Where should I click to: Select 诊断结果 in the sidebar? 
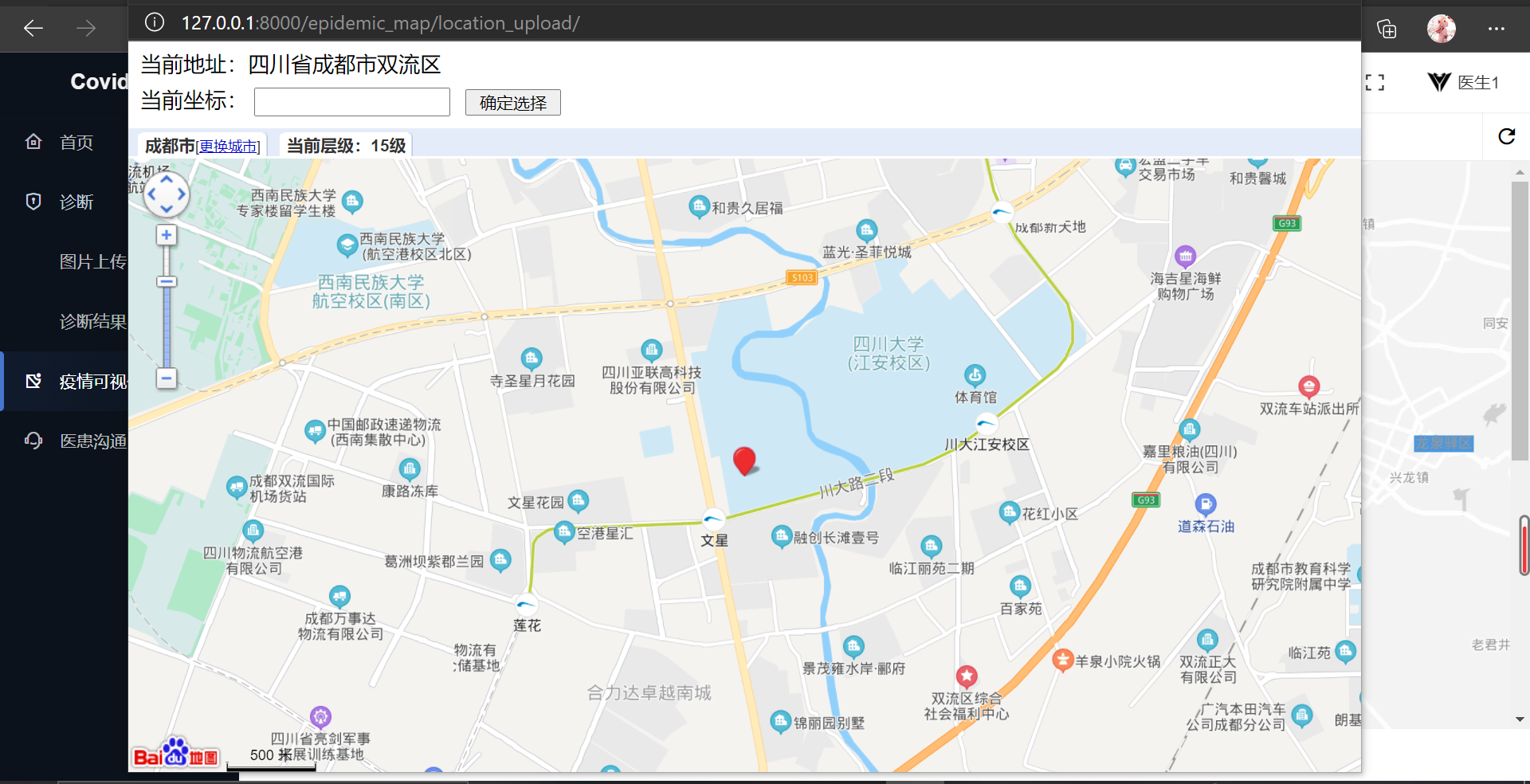point(93,322)
